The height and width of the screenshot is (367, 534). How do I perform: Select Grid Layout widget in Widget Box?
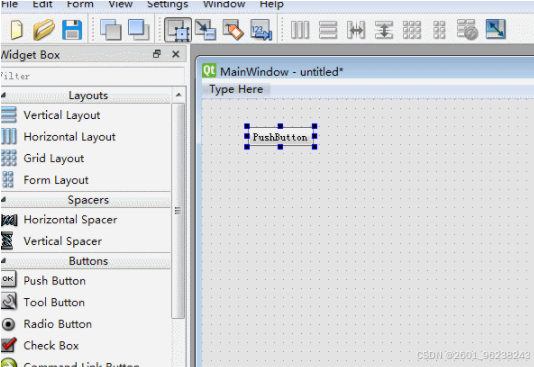point(85,158)
